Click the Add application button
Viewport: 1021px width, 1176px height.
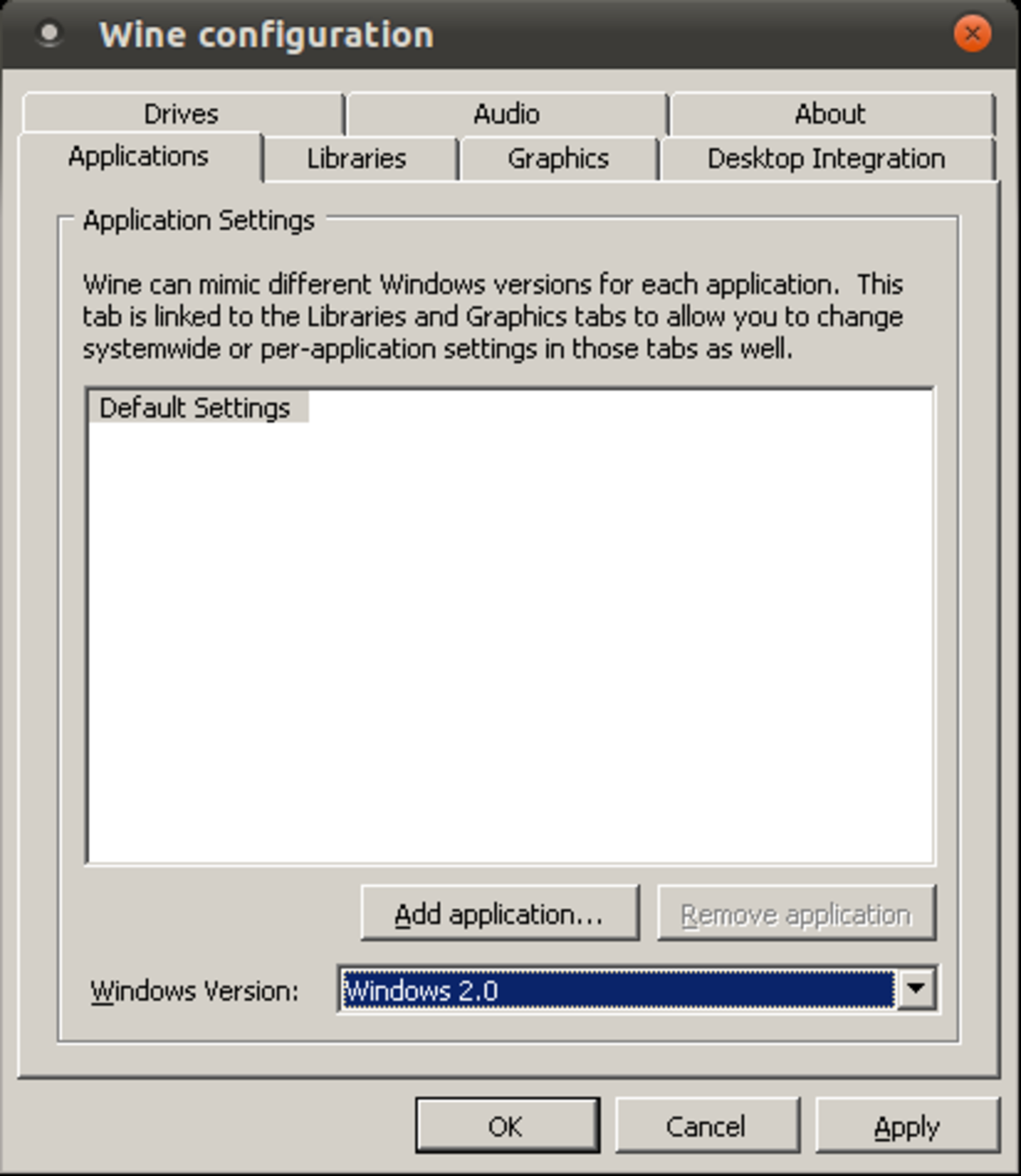pos(500,914)
